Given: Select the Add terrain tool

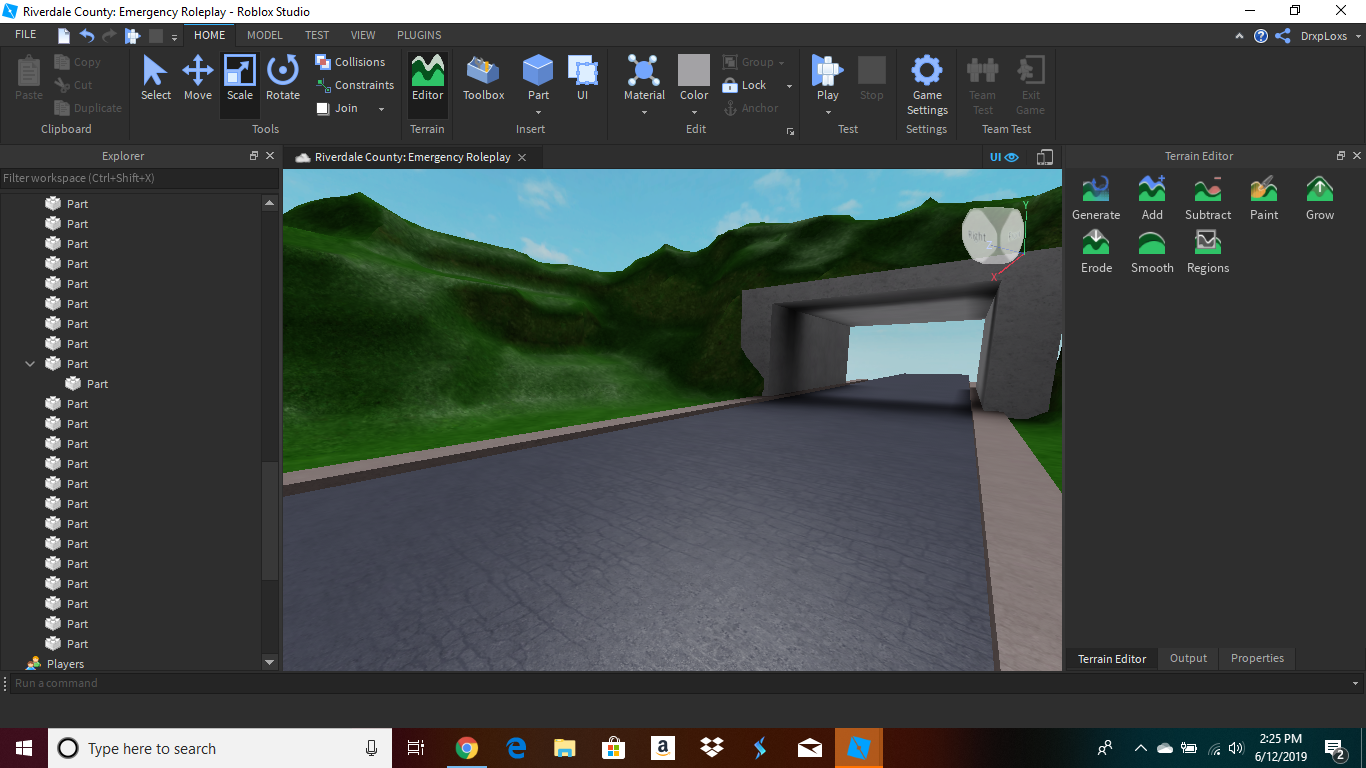Looking at the screenshot, I should click(1152, 198).
